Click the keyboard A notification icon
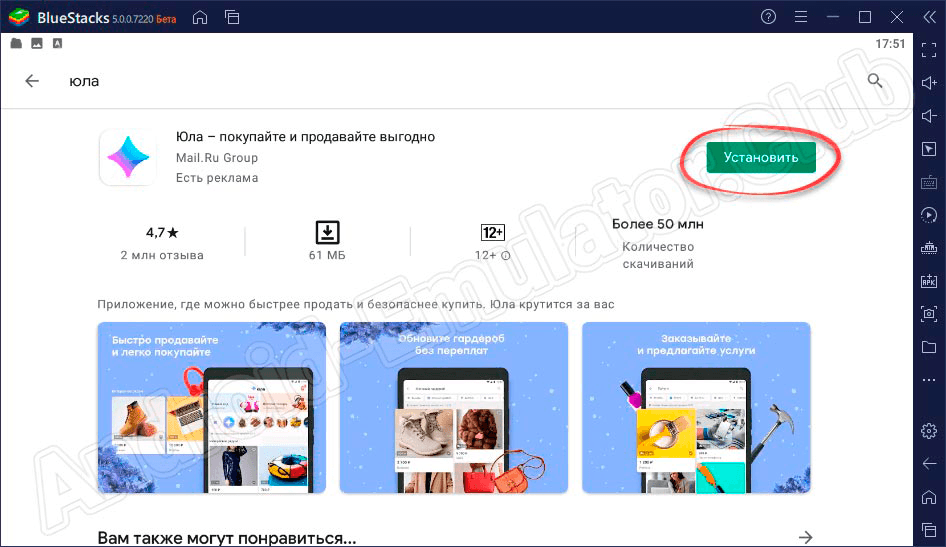 57,43
